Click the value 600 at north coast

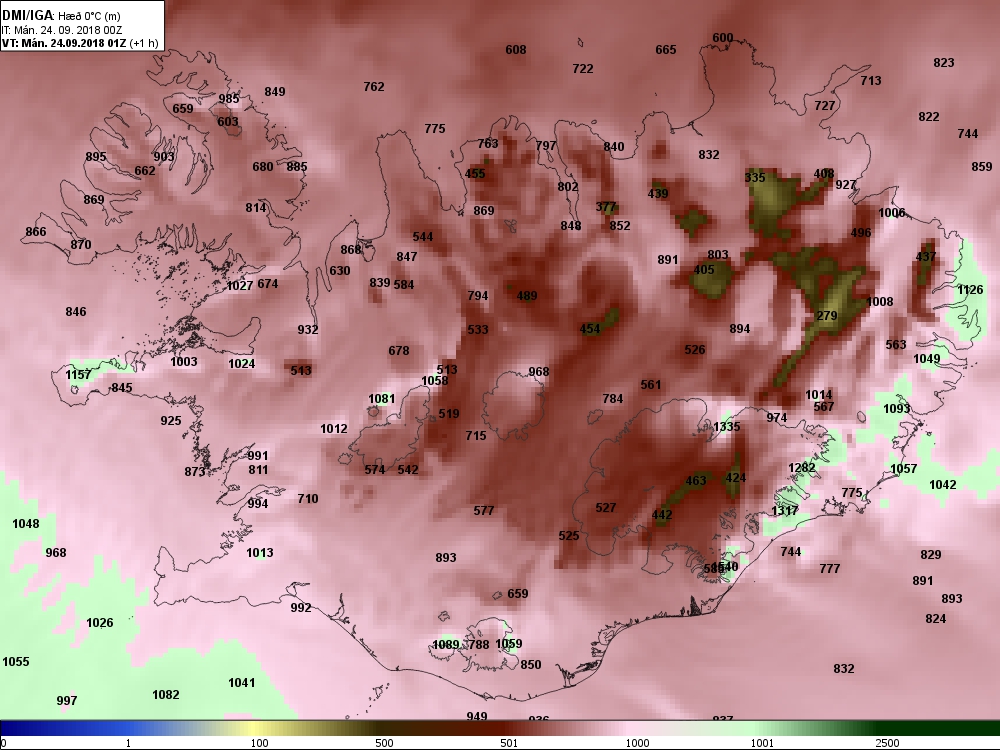coord(723,38)
